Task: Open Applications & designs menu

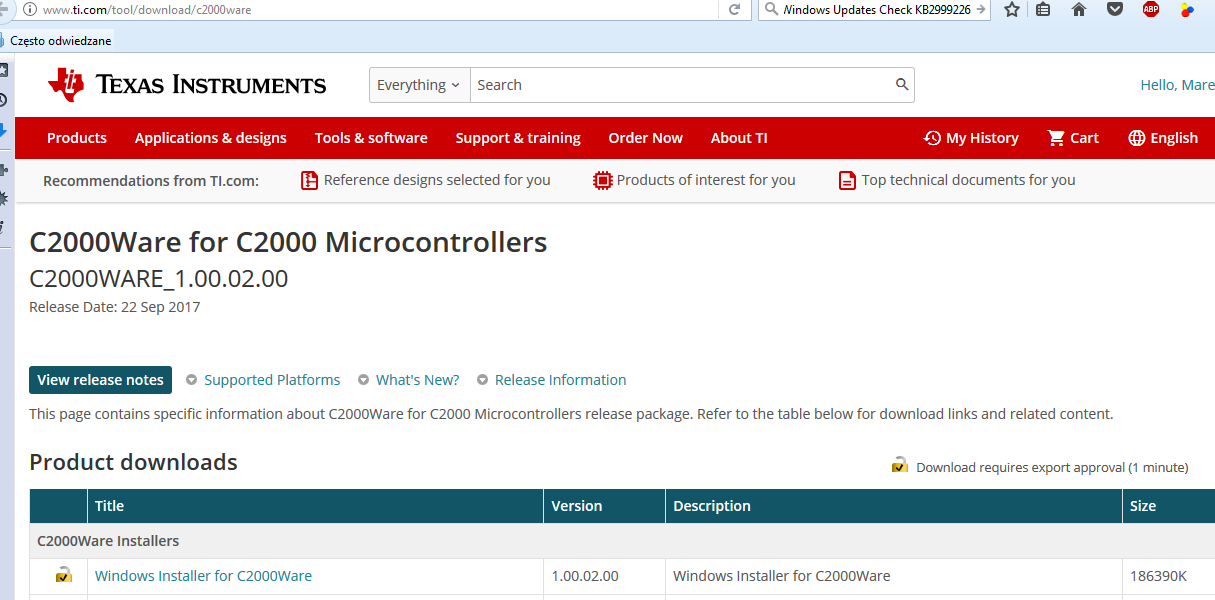Action: pos(211,138)
